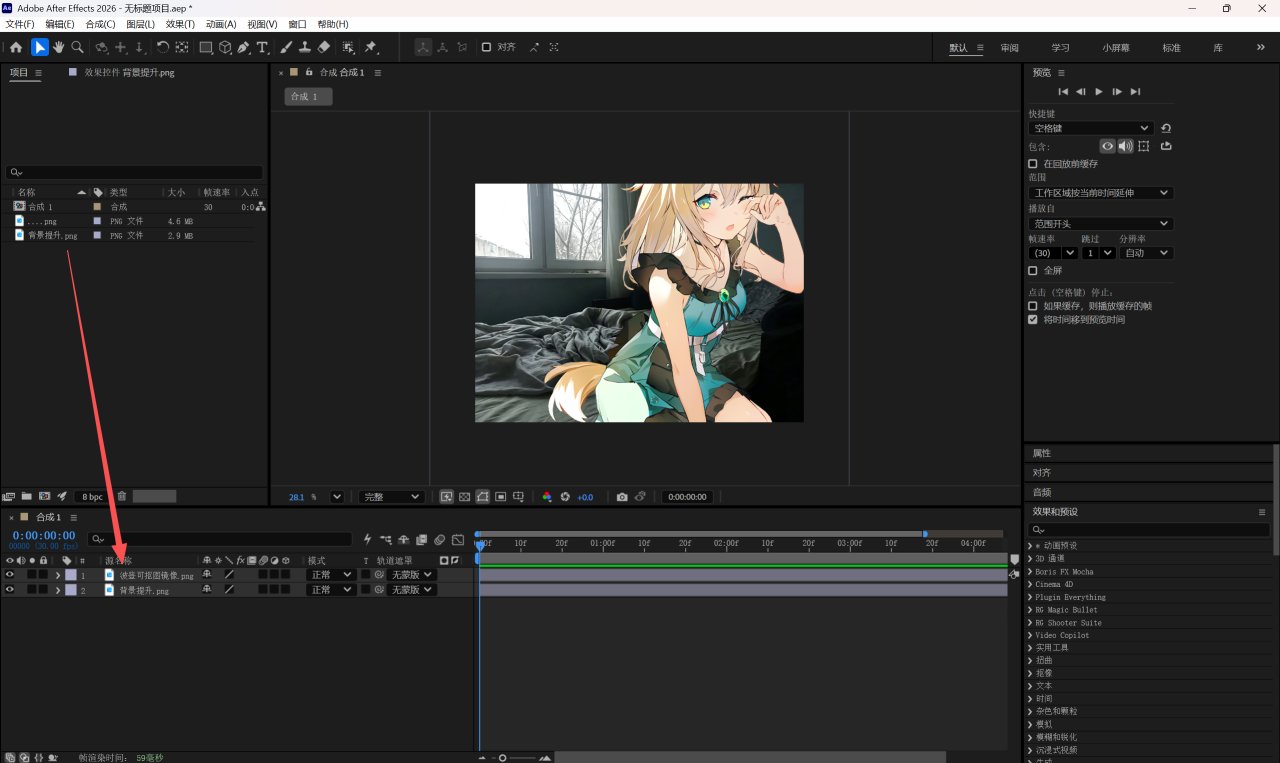Click the timeline zoom slider handle
Screen dimensions: 1280x763
click(503, 757)
